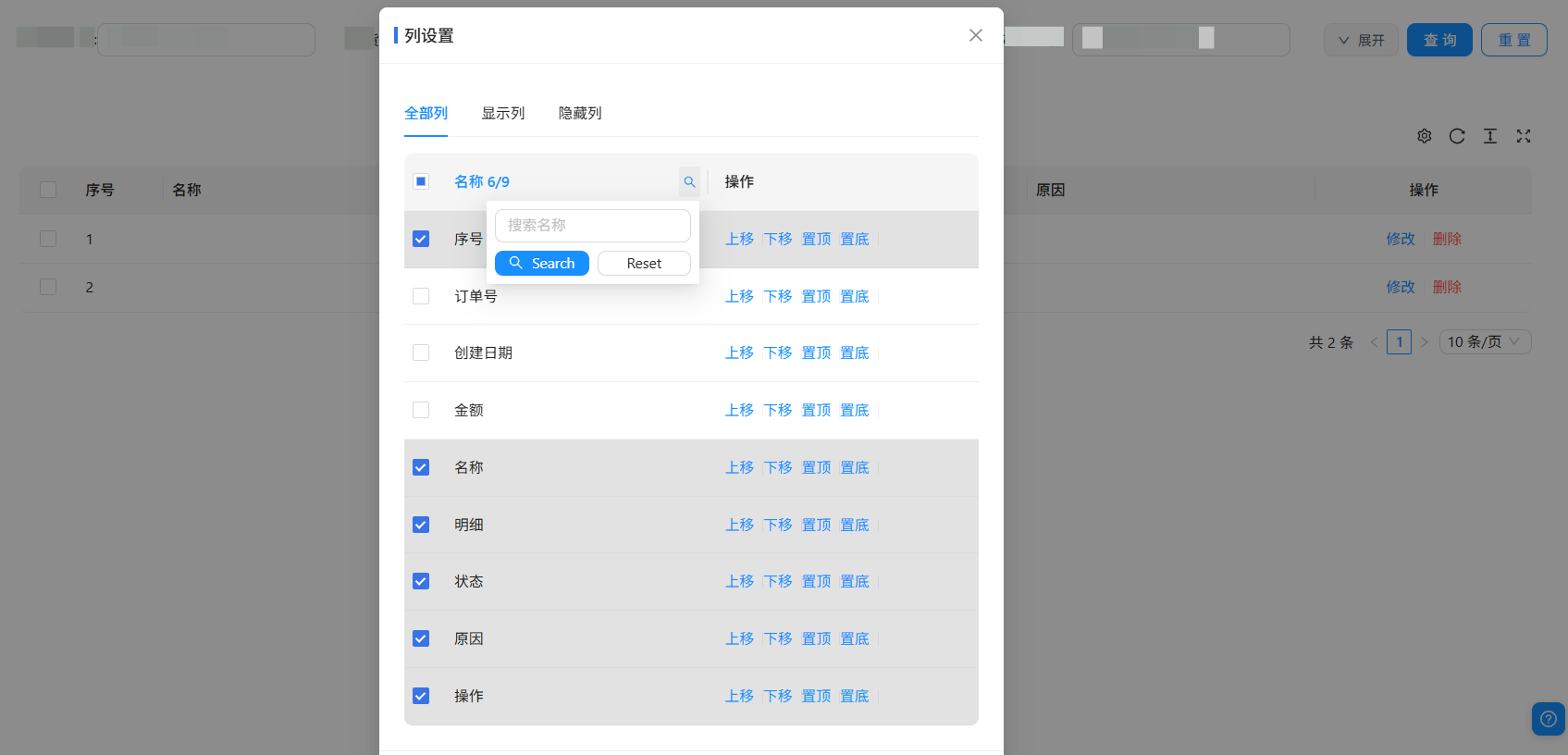Screen dimensions: 1568x755
Task: Click 下移 for 订单号 row
Action: tap(778, 296)
